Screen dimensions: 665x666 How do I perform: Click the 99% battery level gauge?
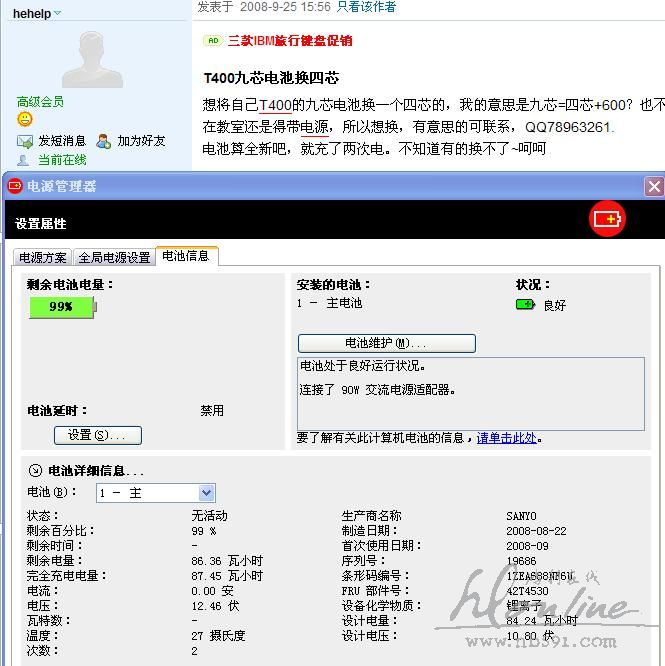pos(63,307)
